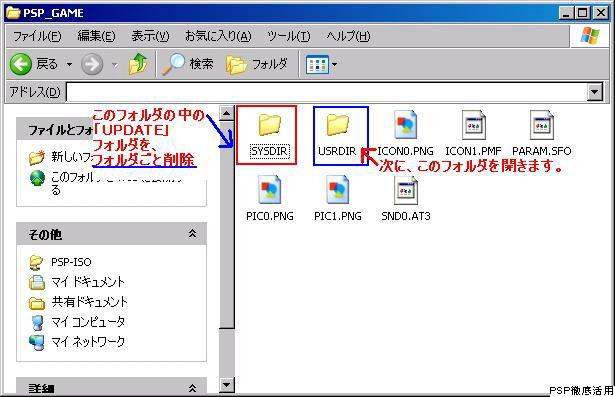The image size is (615, 397).
Task: Click the task pane scrollbar up arrow
Action: click(226, 113)
